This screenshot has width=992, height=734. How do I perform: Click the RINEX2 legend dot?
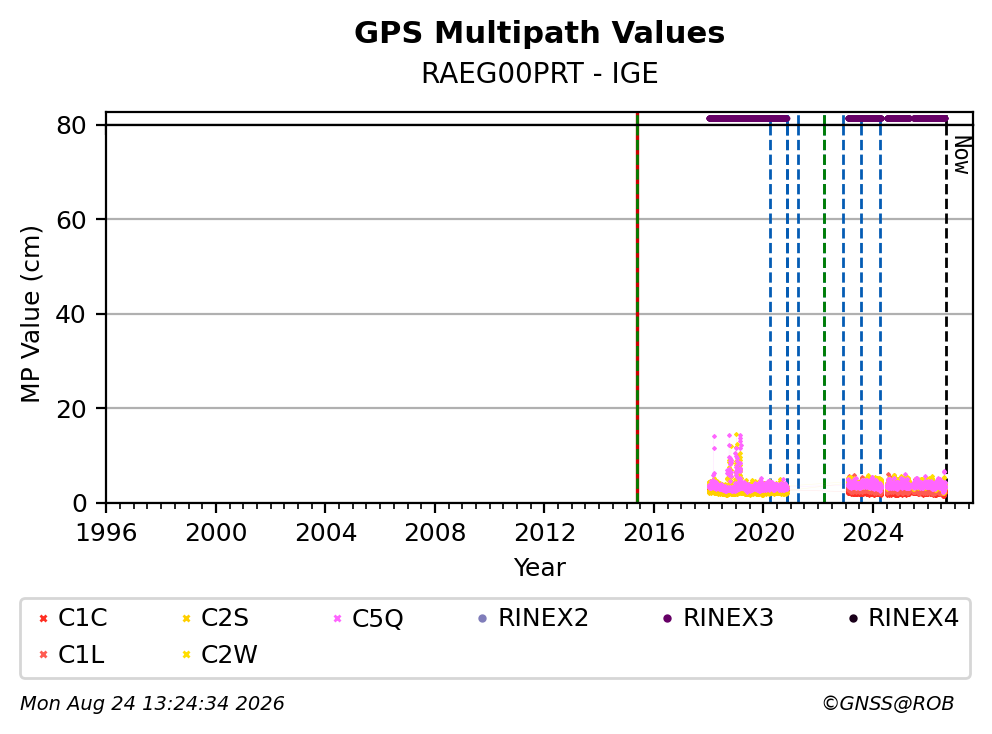click(483, 618)
